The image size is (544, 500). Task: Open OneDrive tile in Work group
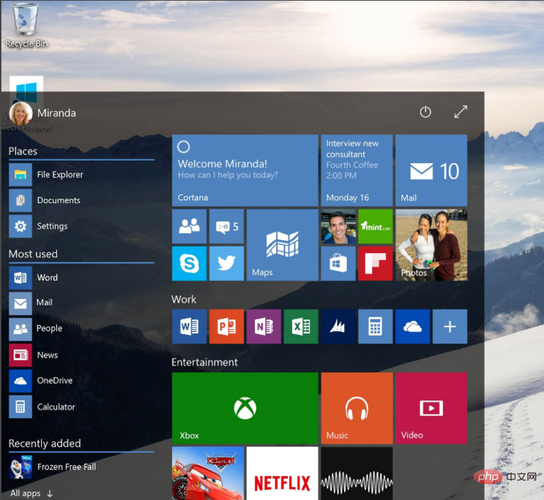pyautogui.click(x=413, y=327)
